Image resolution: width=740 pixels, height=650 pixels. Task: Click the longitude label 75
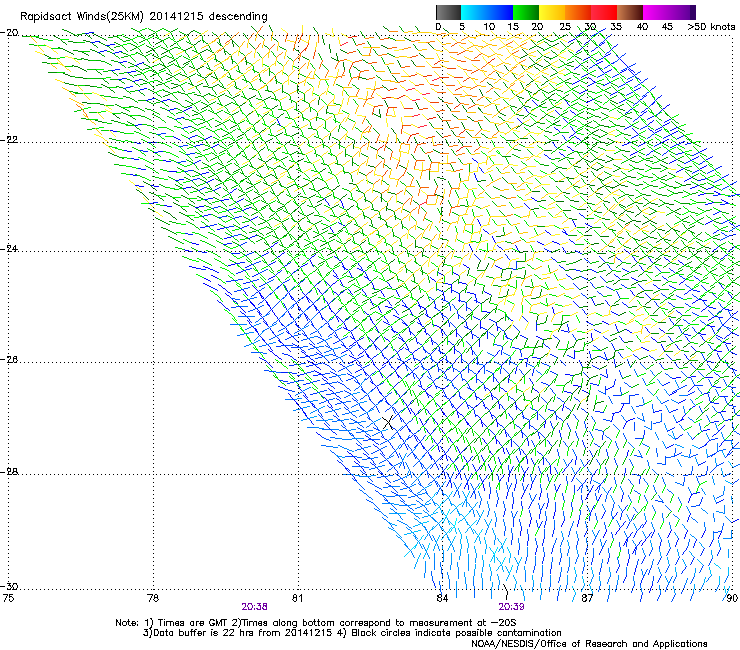[x=8, y=598]
